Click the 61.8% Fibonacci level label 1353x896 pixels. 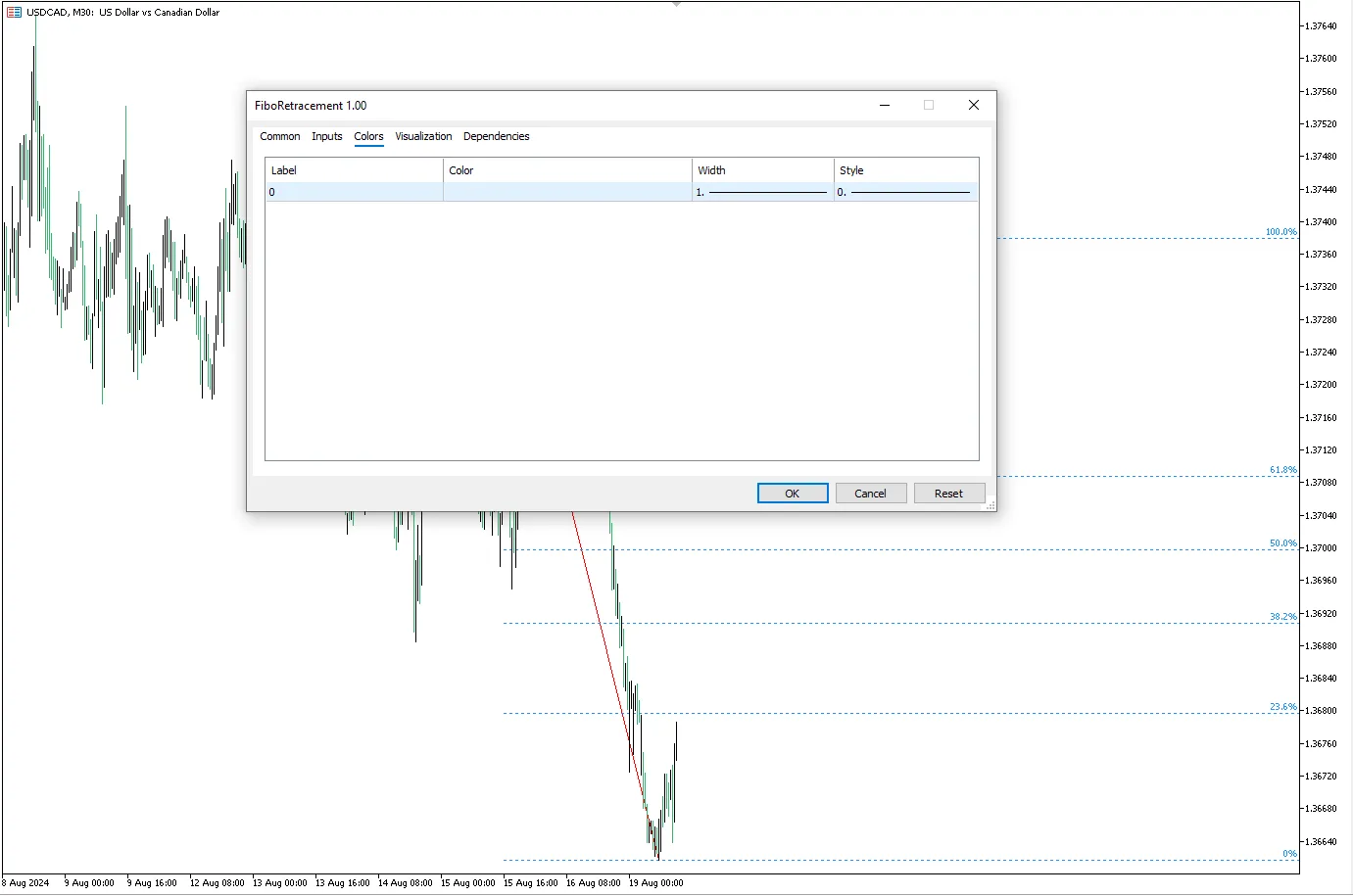point(1283,470)
